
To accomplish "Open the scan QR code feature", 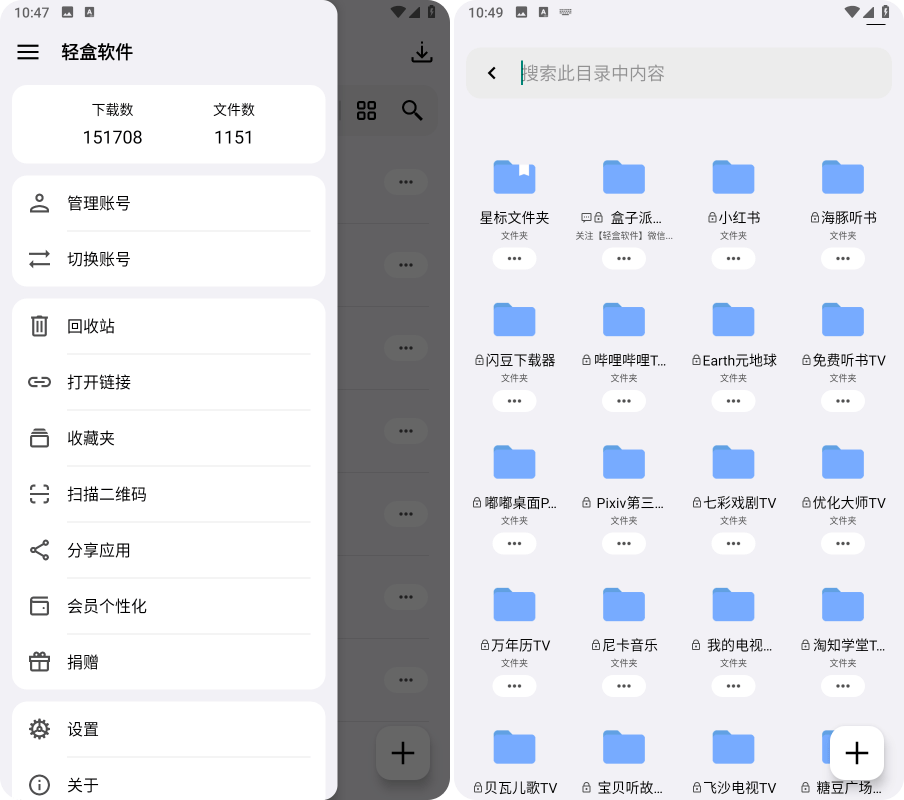I will pyautogui.click(x=100, y=494).
